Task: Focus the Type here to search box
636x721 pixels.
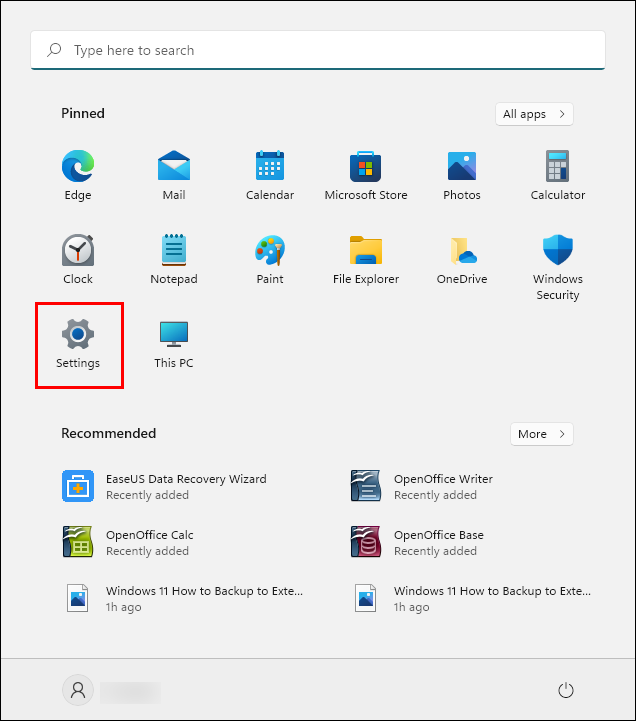Action: [x=318, y=50]
